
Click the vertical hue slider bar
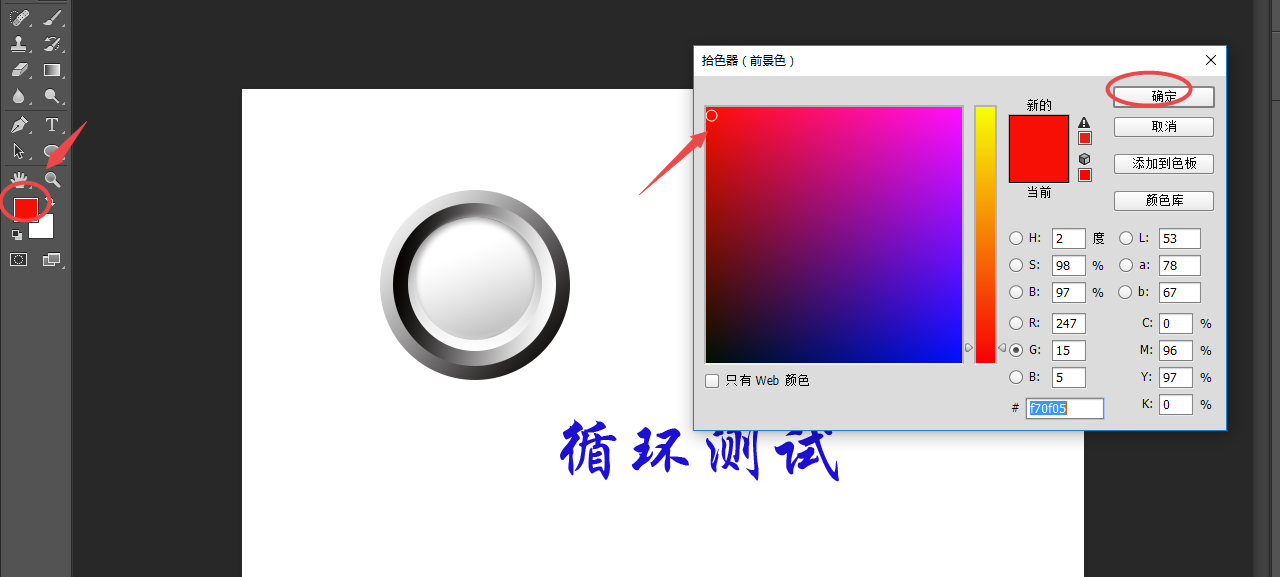986,234
